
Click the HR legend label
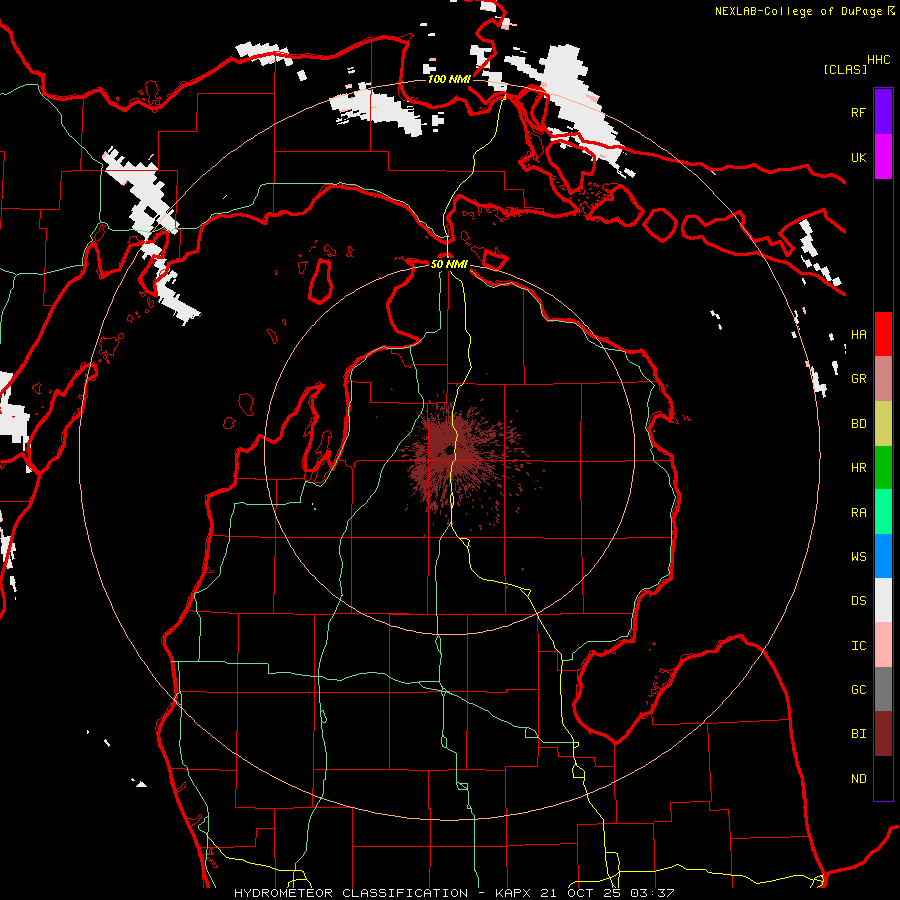(858, 468)
